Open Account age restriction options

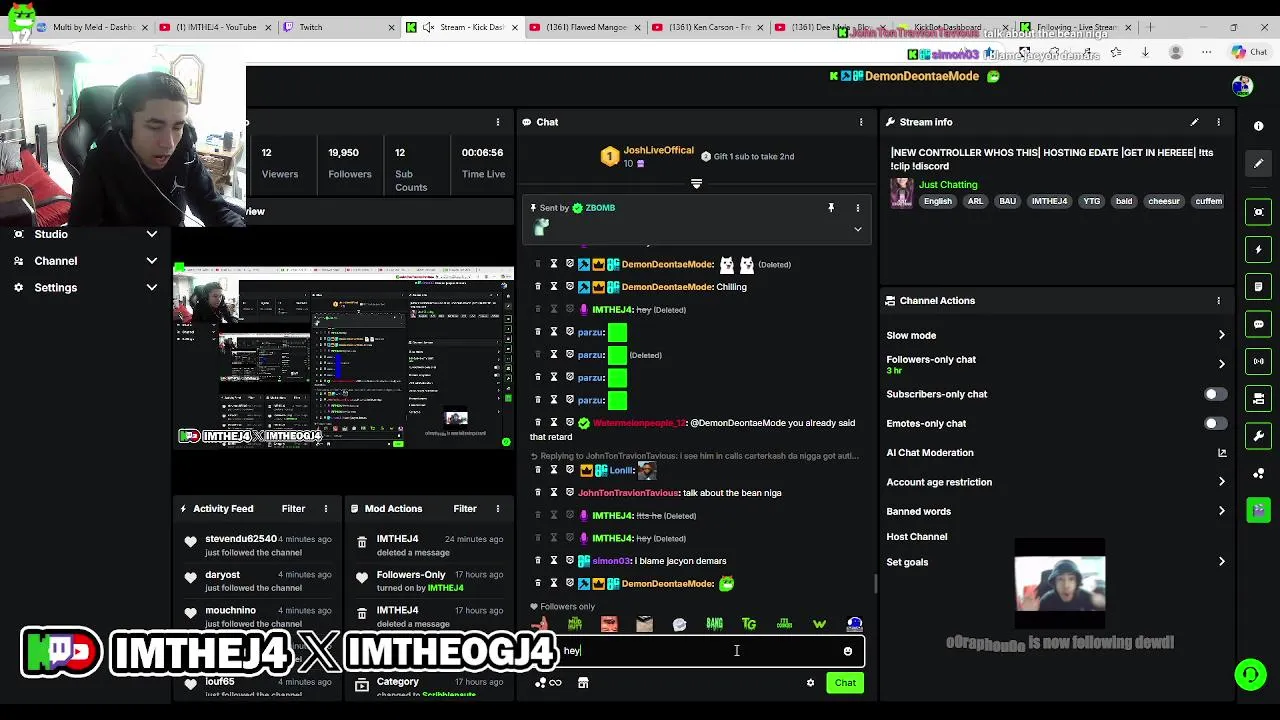click(1055, 482)
